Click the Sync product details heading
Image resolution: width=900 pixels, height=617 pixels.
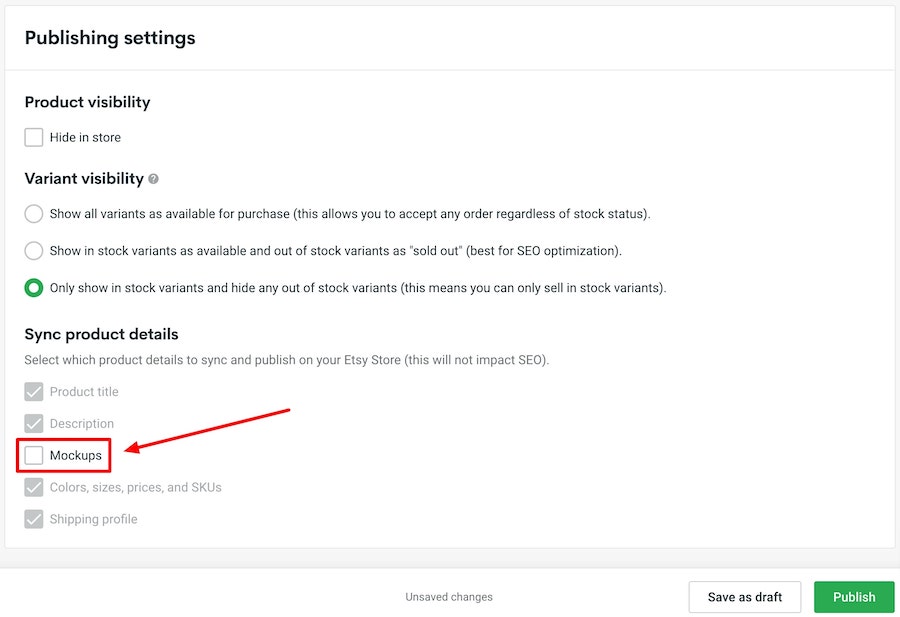point(101,334)
